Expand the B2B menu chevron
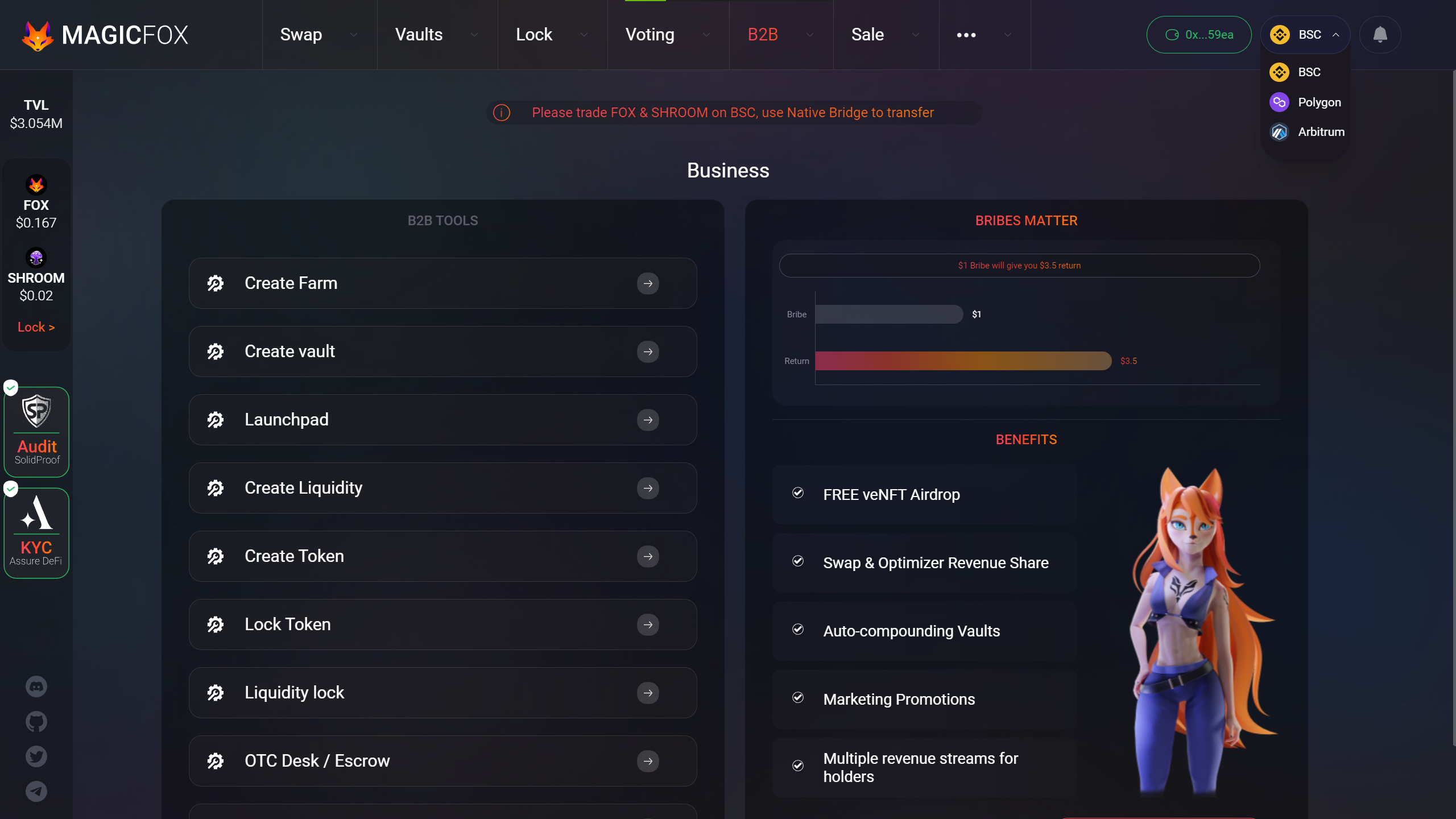1456x819 pixels. (810, 35)
